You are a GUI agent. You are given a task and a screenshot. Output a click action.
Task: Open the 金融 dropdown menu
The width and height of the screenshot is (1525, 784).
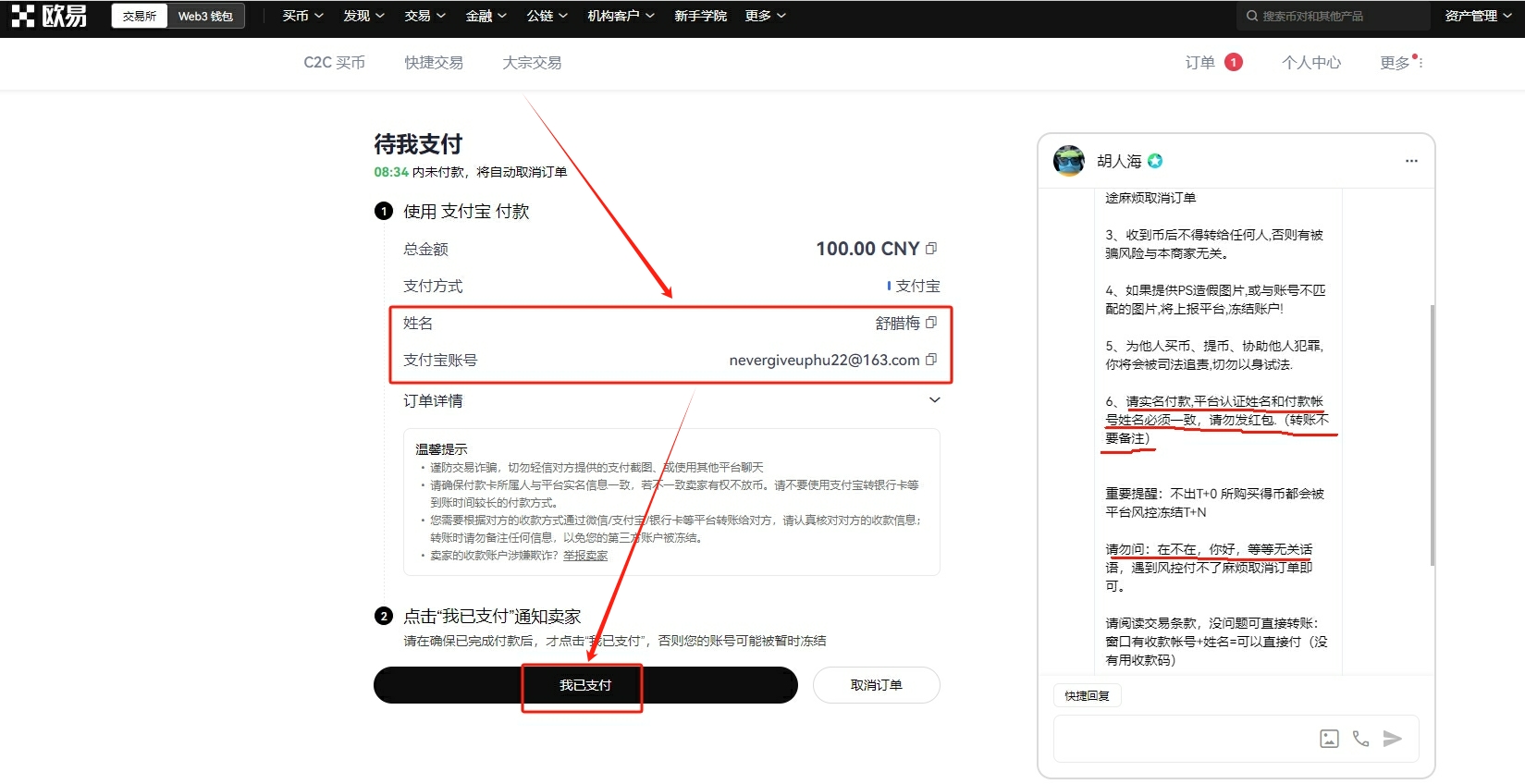tap(486, 16)
